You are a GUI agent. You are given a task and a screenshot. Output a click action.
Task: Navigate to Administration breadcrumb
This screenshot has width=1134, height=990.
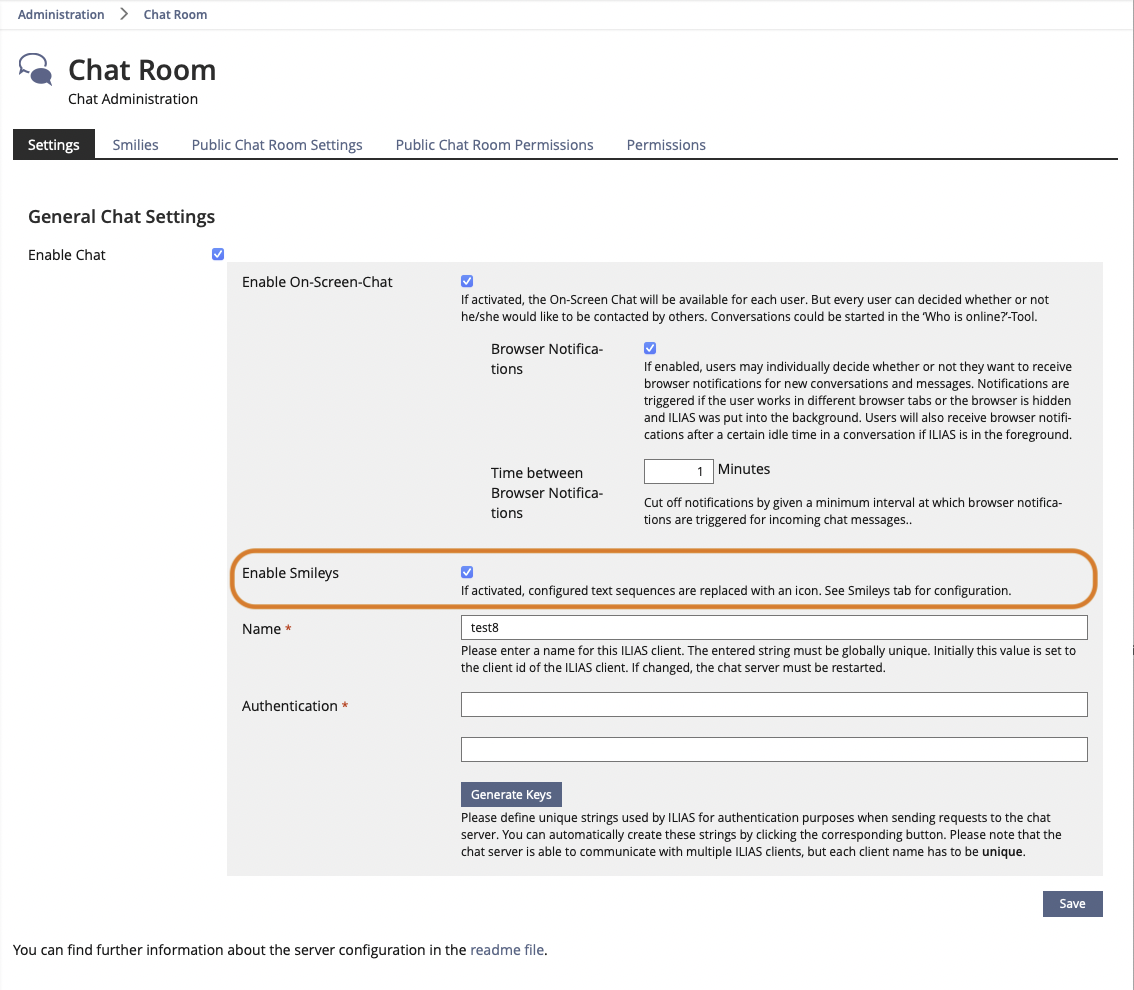click(x=61, y=15)
